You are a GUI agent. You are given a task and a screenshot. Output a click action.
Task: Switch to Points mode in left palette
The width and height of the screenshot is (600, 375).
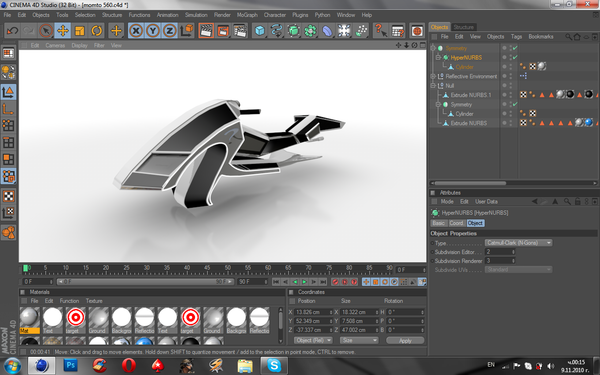8,126
